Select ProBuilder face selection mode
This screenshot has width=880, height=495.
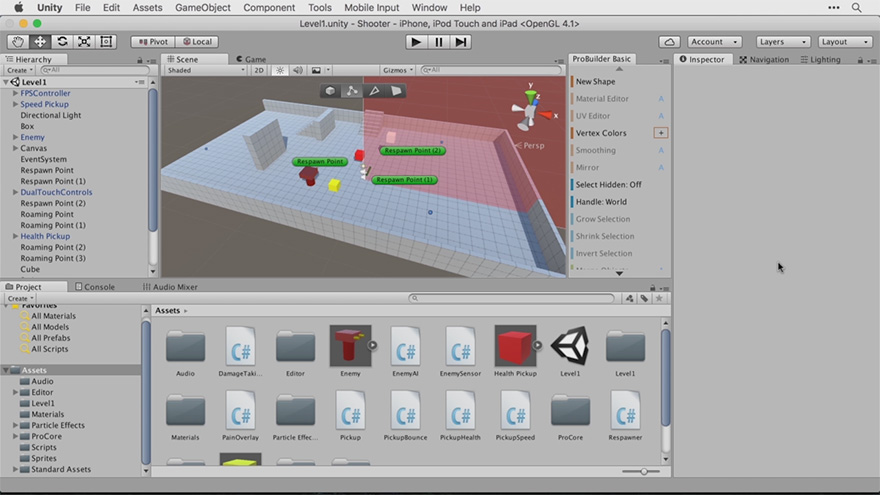point(396,90)
